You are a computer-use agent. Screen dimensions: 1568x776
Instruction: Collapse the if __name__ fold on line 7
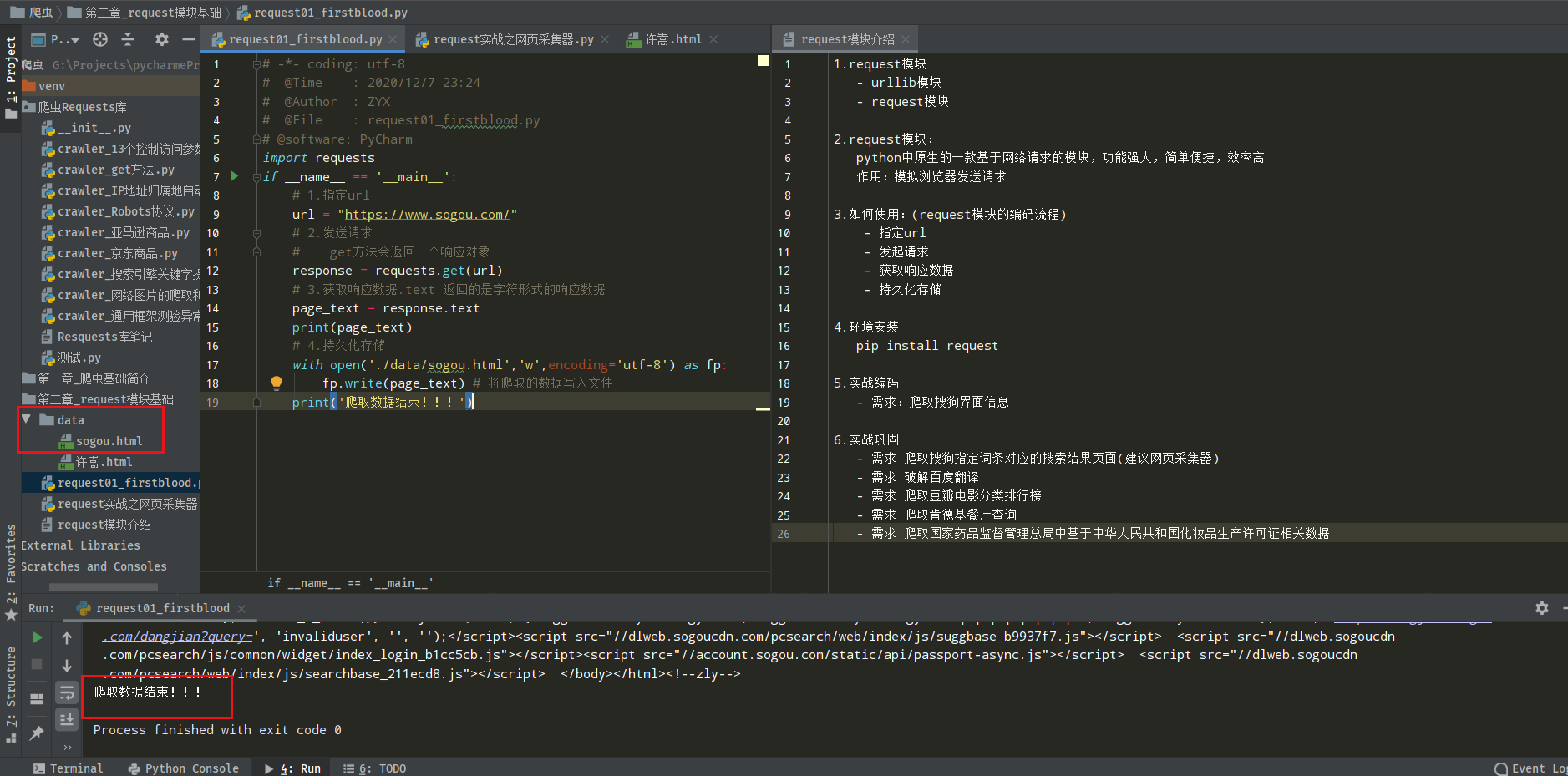click(256, 177)
